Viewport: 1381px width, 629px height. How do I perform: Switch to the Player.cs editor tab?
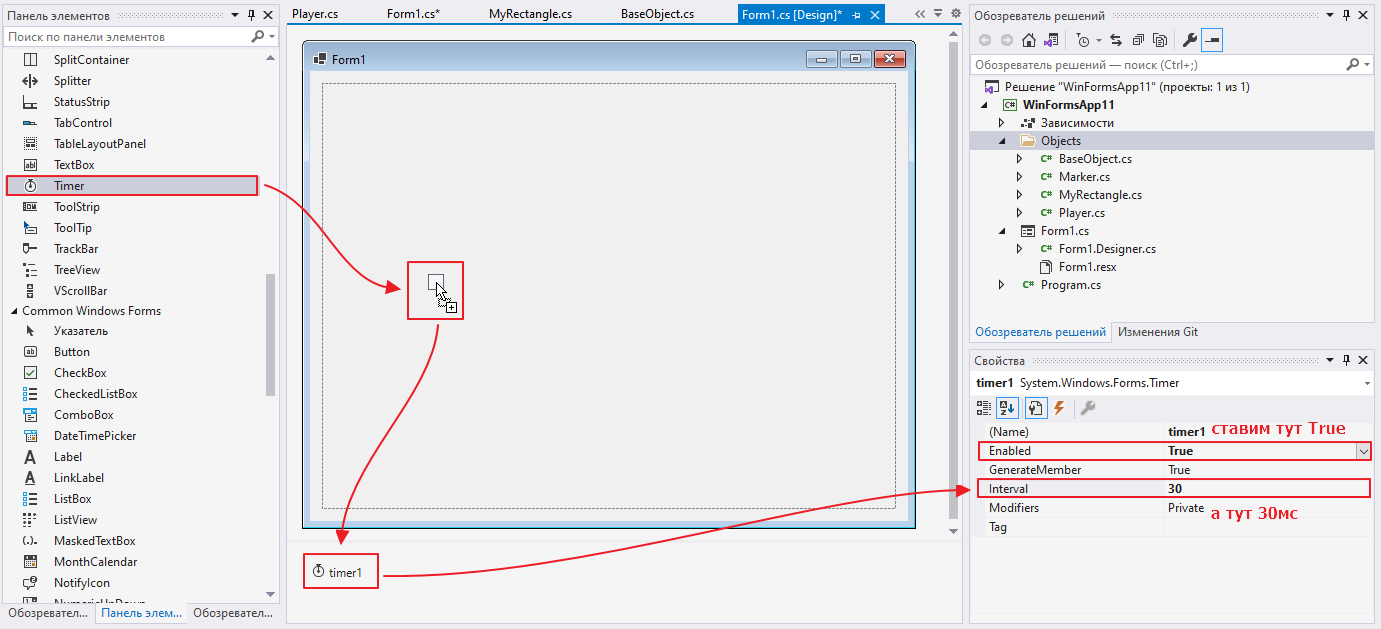(x=315, y=14)
